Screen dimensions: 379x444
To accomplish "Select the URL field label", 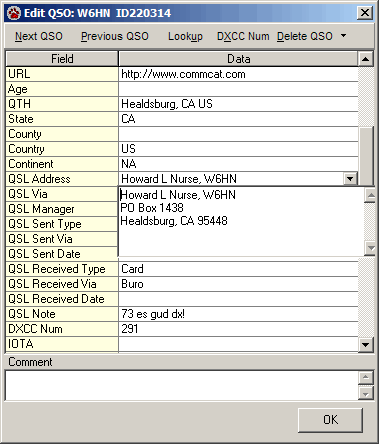I will 62,74.
